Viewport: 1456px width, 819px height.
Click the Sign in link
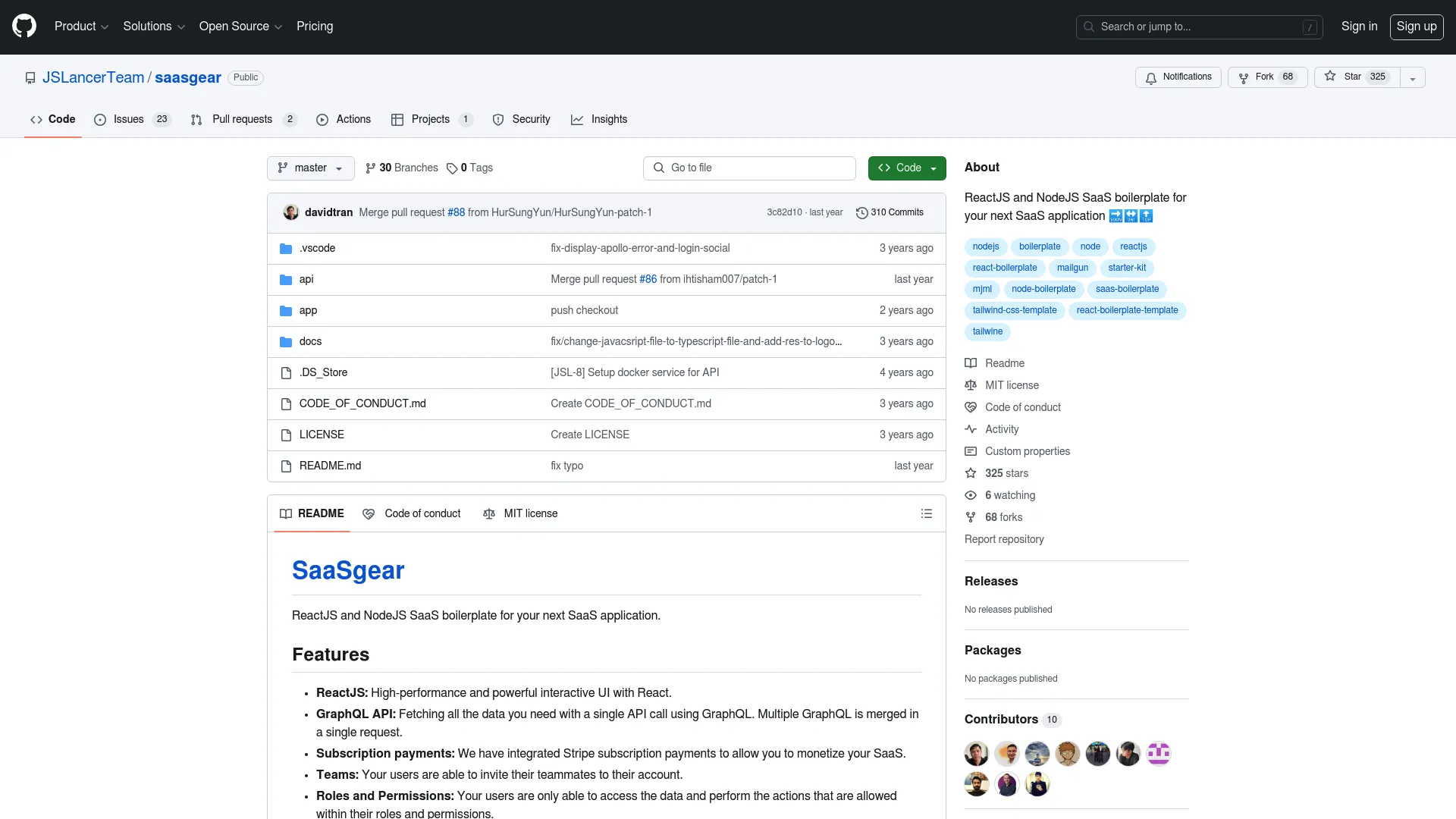click(x=1359, y=27)
